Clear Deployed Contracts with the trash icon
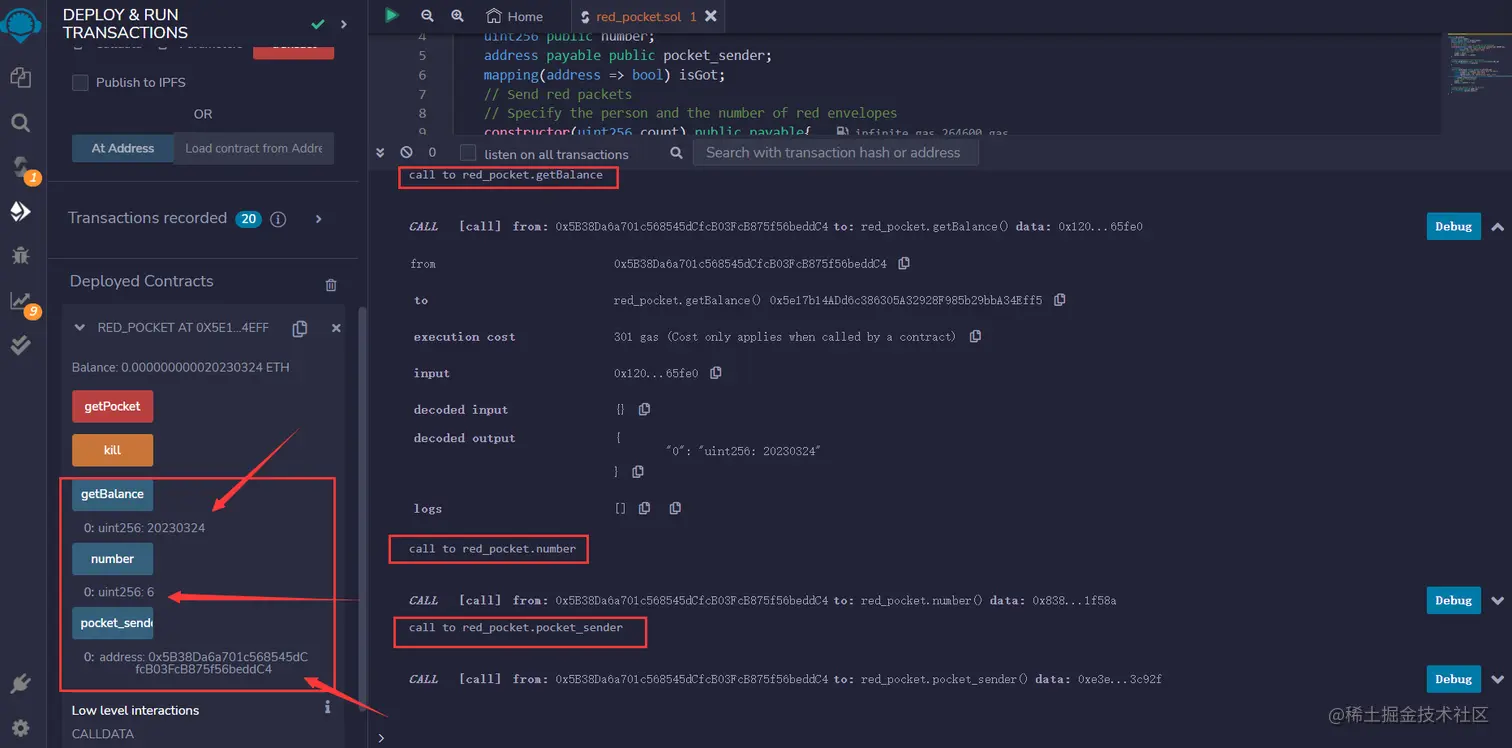 point(331,285)
